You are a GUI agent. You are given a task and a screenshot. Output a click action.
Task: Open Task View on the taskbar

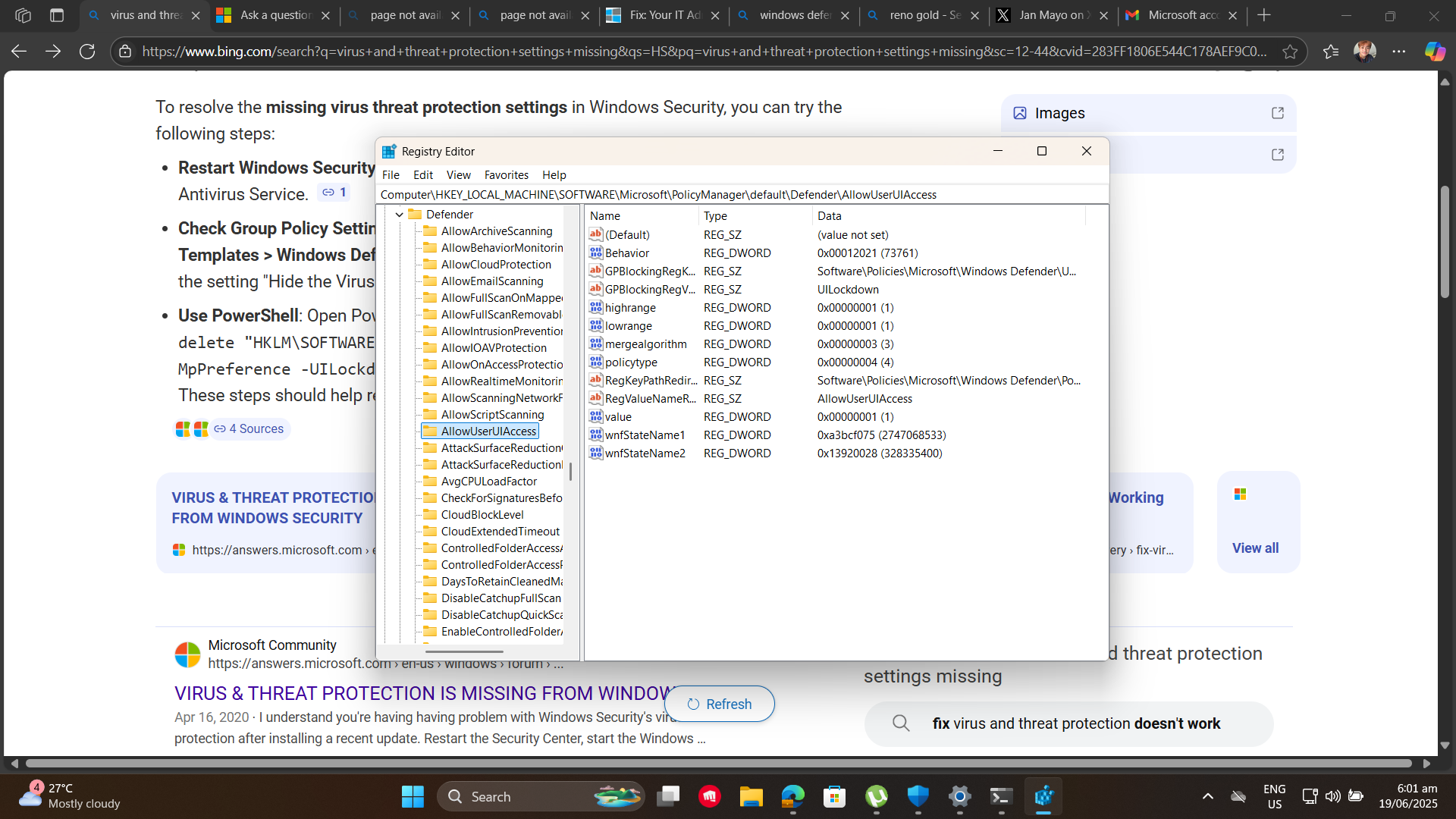pyautogui.click(x=668, y=796)
